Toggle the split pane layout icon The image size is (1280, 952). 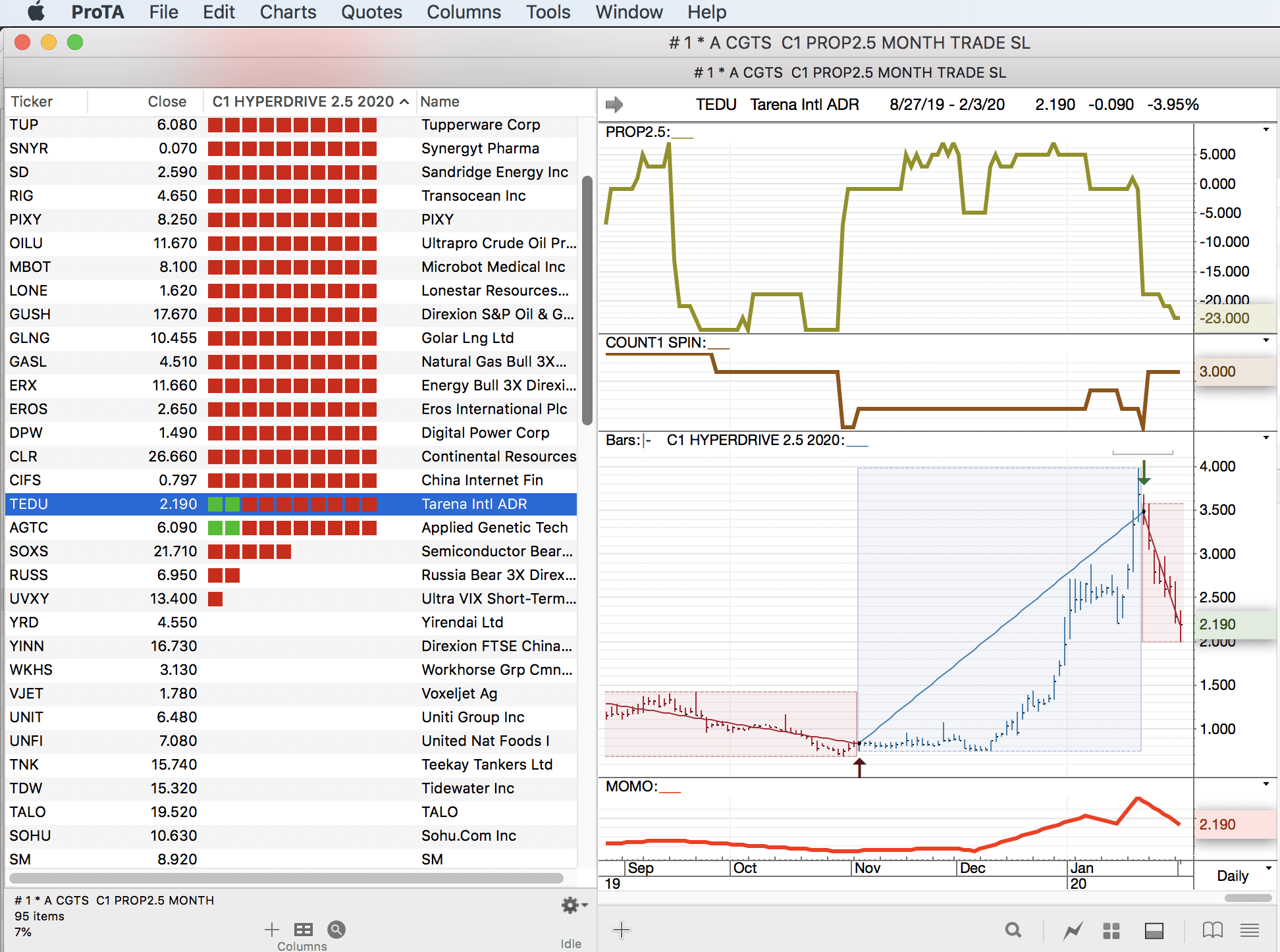pyautogui.click(x=1154, y=930)
